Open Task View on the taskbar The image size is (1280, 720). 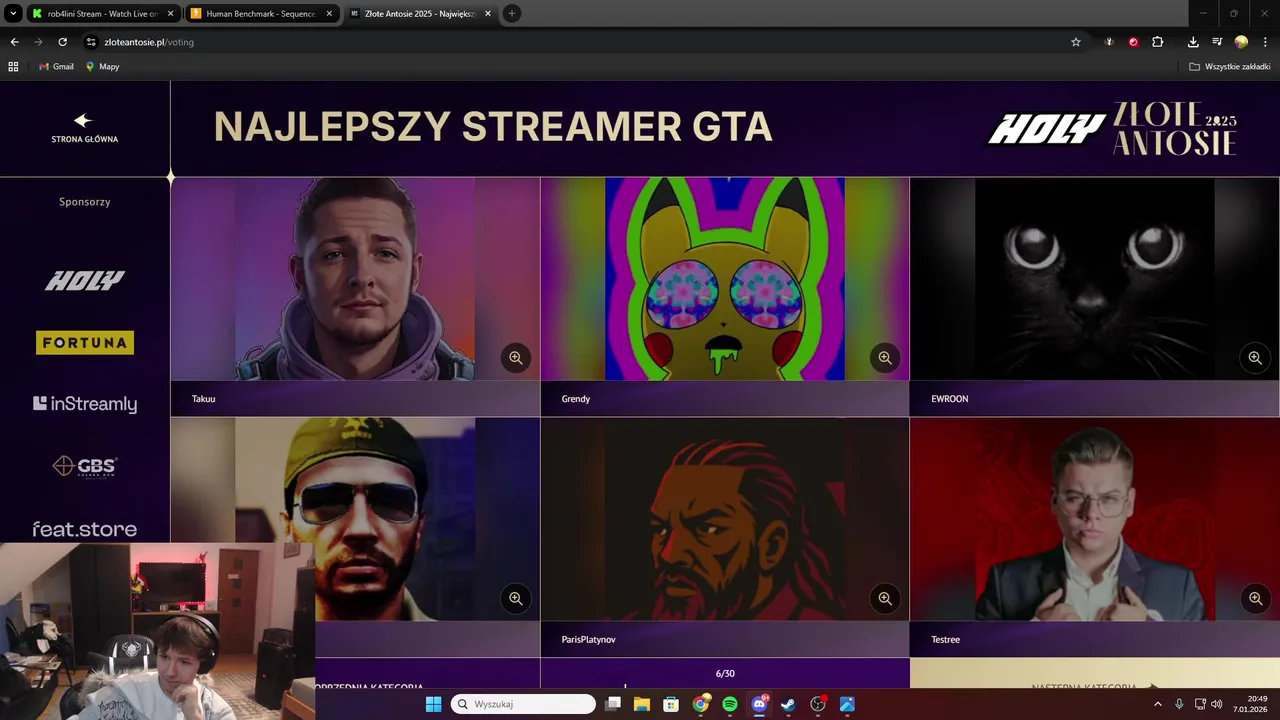tap(613, 704)
